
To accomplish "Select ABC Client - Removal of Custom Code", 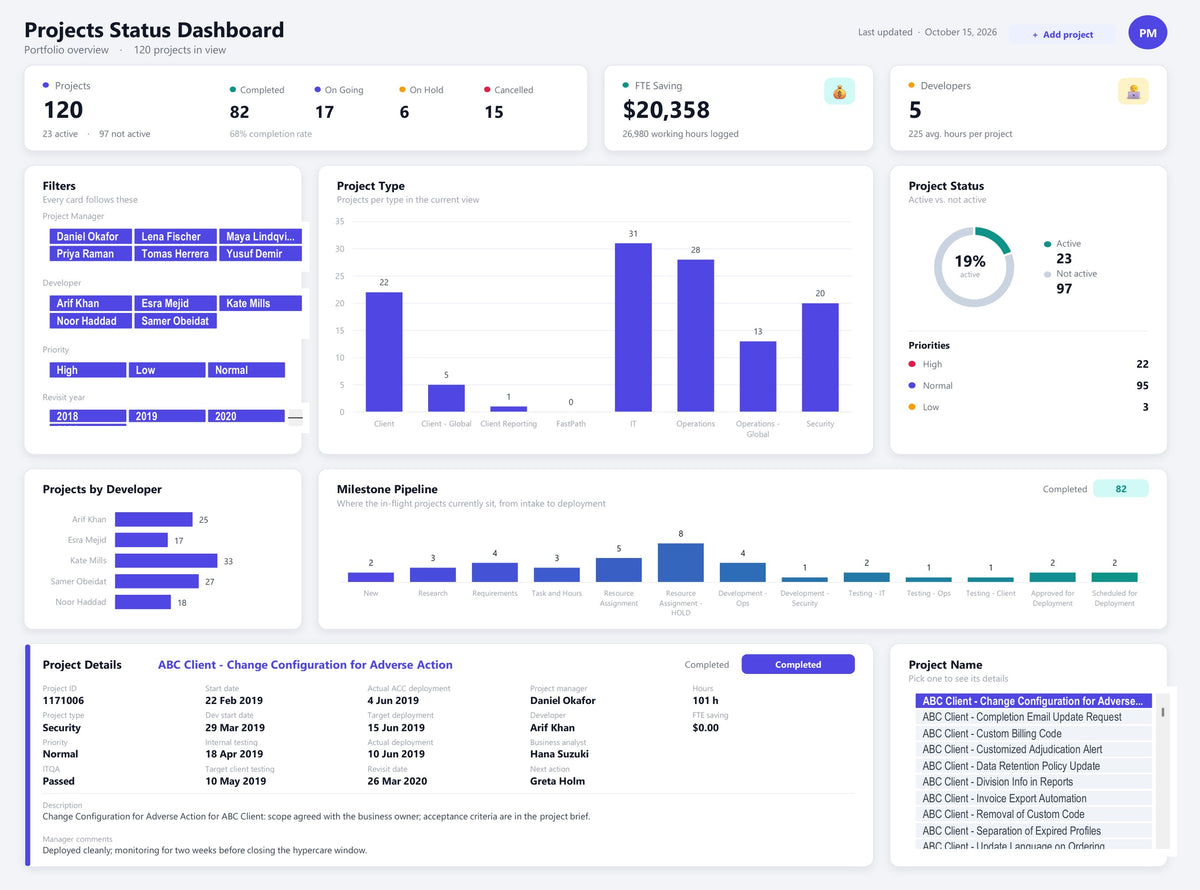I will tap(1034, 814).
